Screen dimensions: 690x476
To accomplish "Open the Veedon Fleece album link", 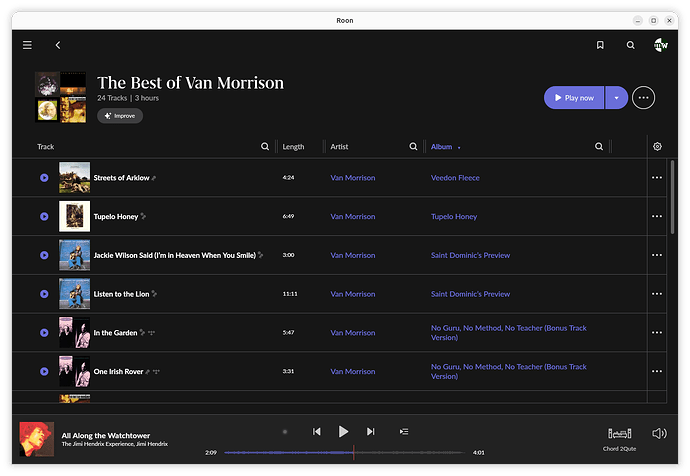I will [x=455, y=178].
